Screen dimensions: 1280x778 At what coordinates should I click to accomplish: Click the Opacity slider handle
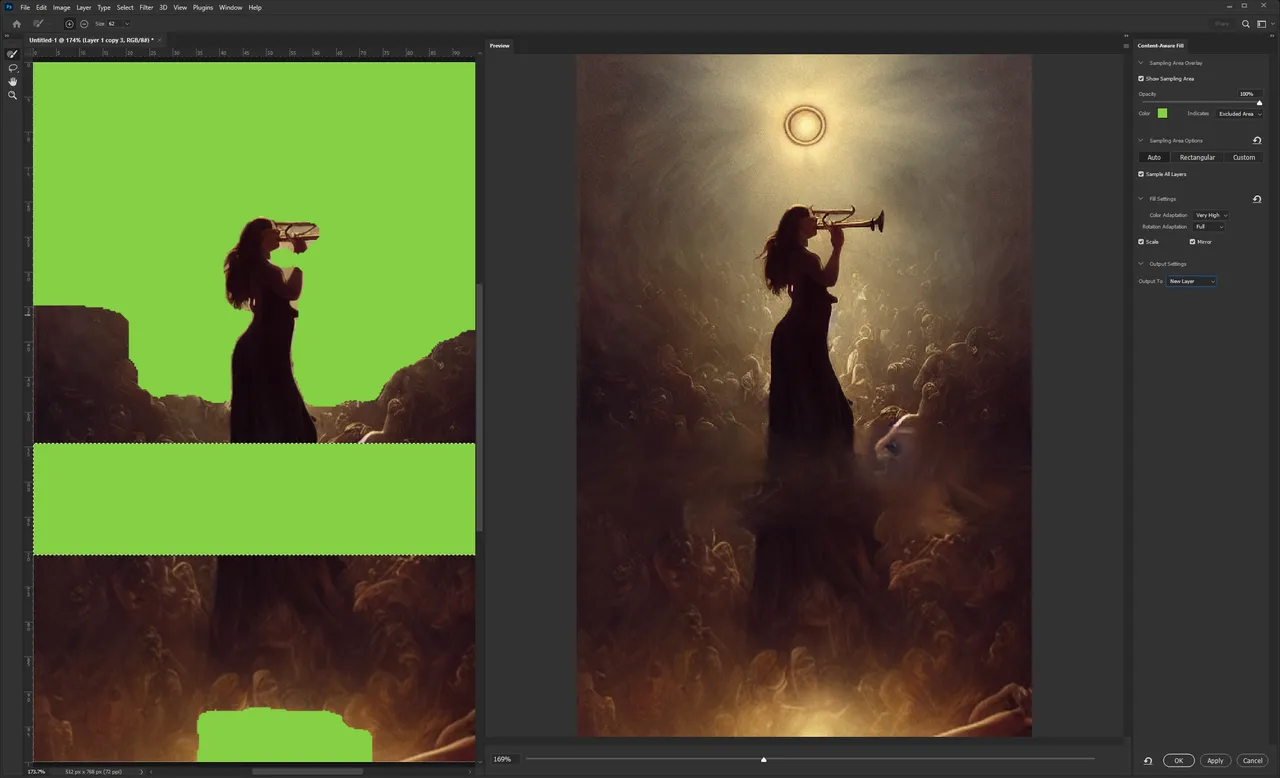1259,102
